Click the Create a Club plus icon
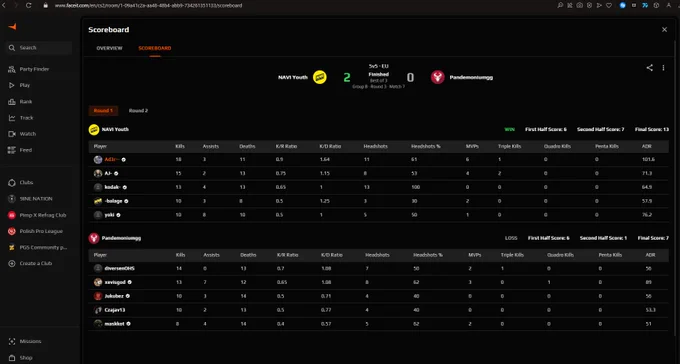Viewport: 680px width, 364px height. pos(12,263)
